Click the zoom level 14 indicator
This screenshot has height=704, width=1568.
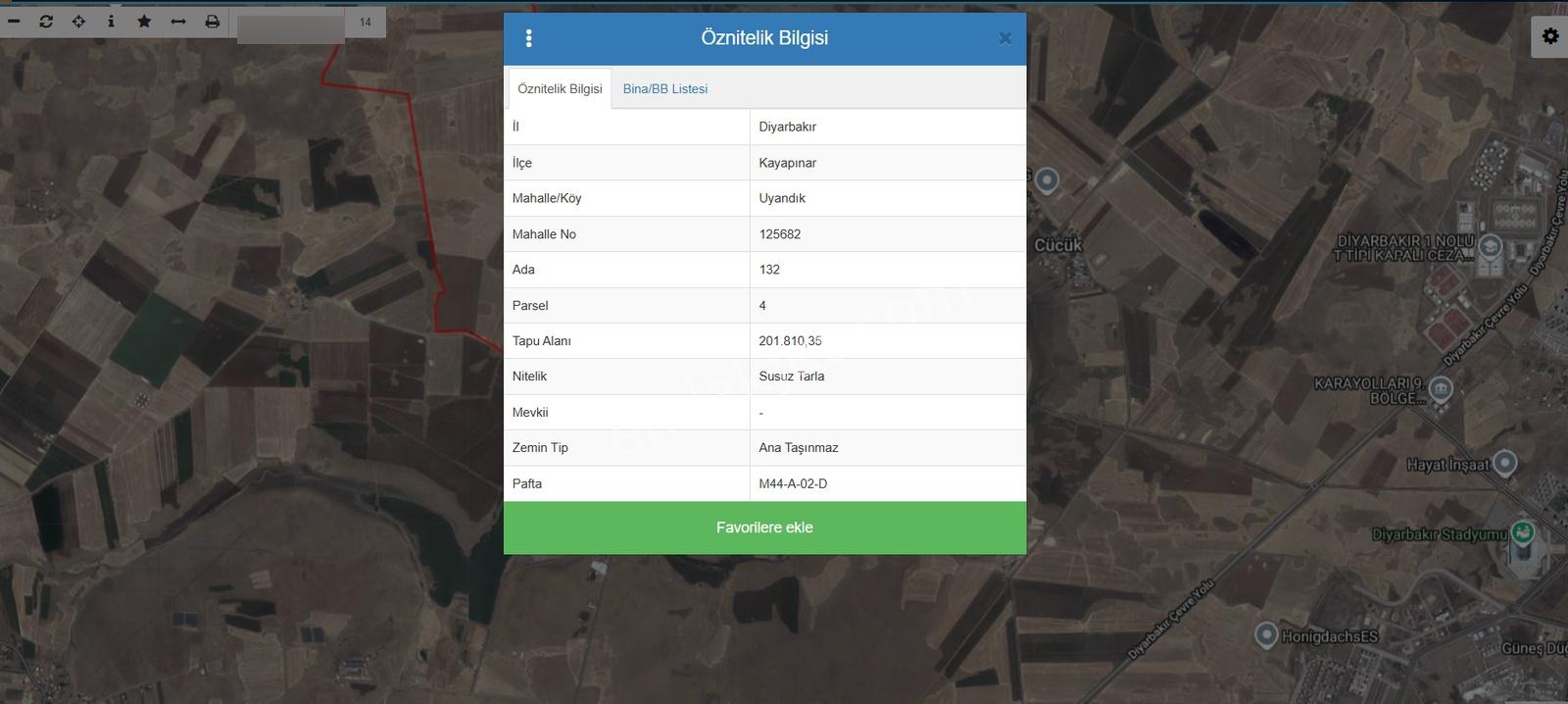[366, 22]
